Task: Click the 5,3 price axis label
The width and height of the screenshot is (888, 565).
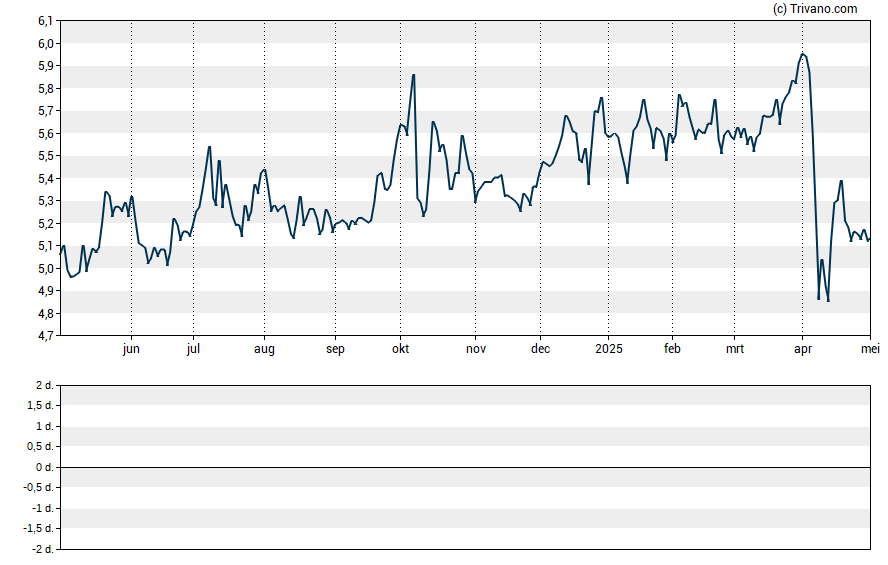Action: [x=45, y=201]
